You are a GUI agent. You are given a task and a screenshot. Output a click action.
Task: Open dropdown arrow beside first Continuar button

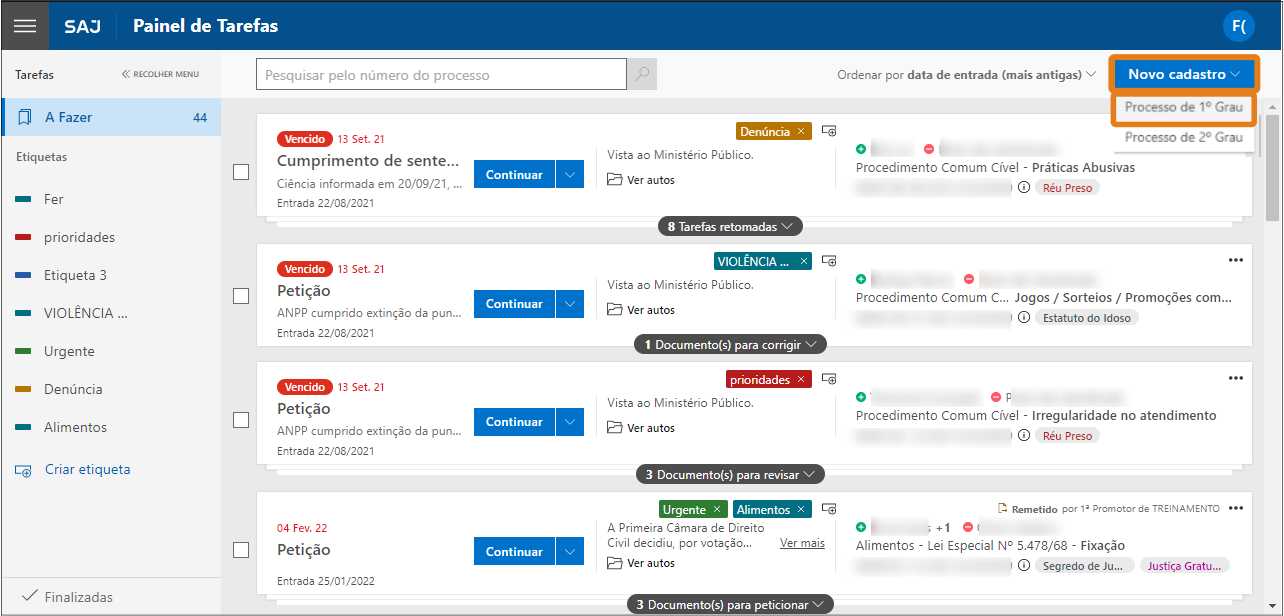point(569,174)
